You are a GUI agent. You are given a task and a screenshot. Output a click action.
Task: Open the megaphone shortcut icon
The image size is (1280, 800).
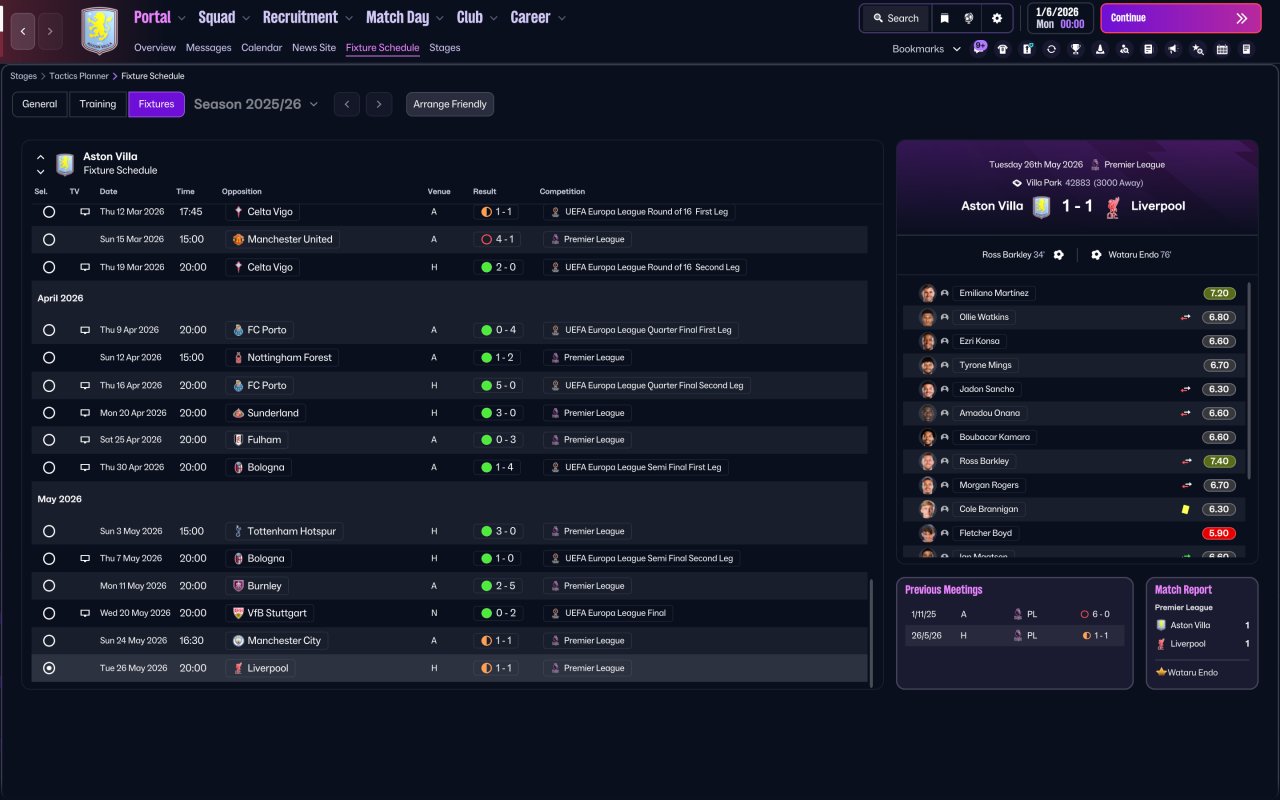click(1173, 49)
